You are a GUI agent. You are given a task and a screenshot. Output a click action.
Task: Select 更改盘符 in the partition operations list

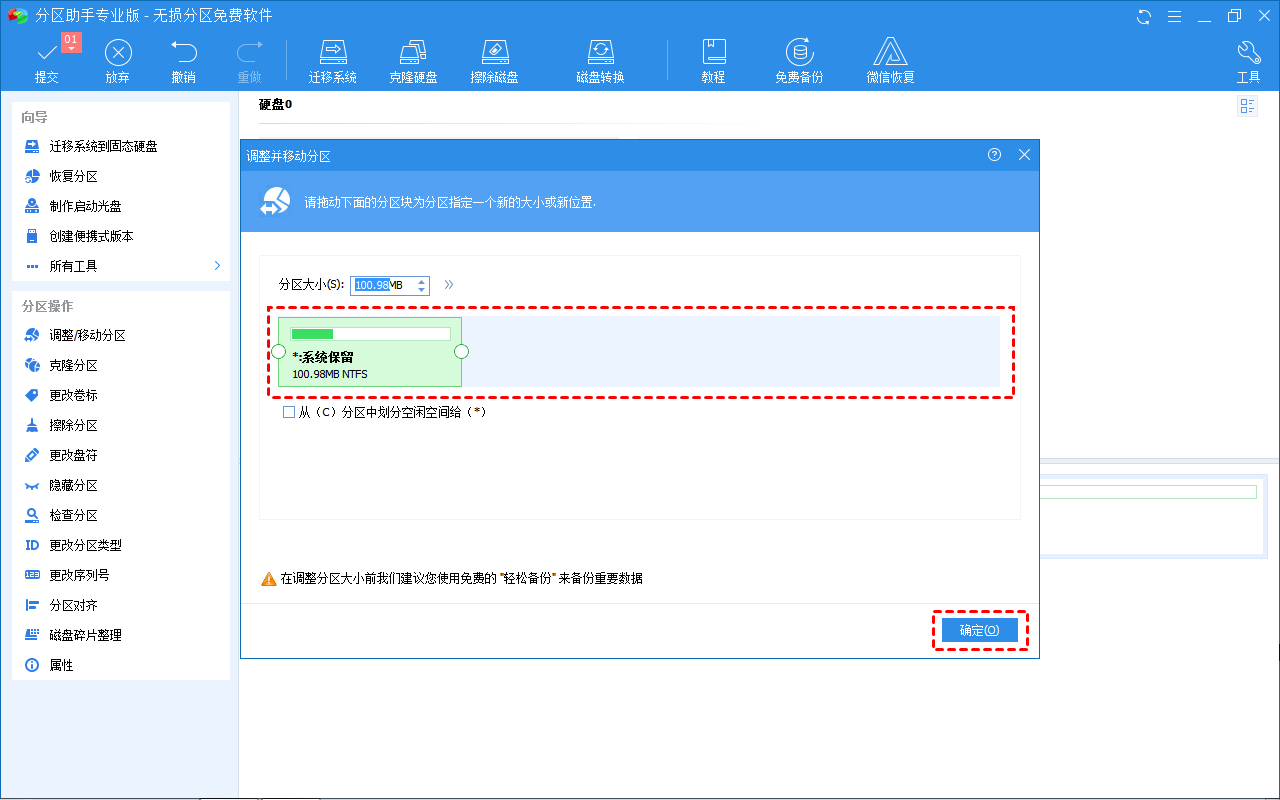(73, 456)
